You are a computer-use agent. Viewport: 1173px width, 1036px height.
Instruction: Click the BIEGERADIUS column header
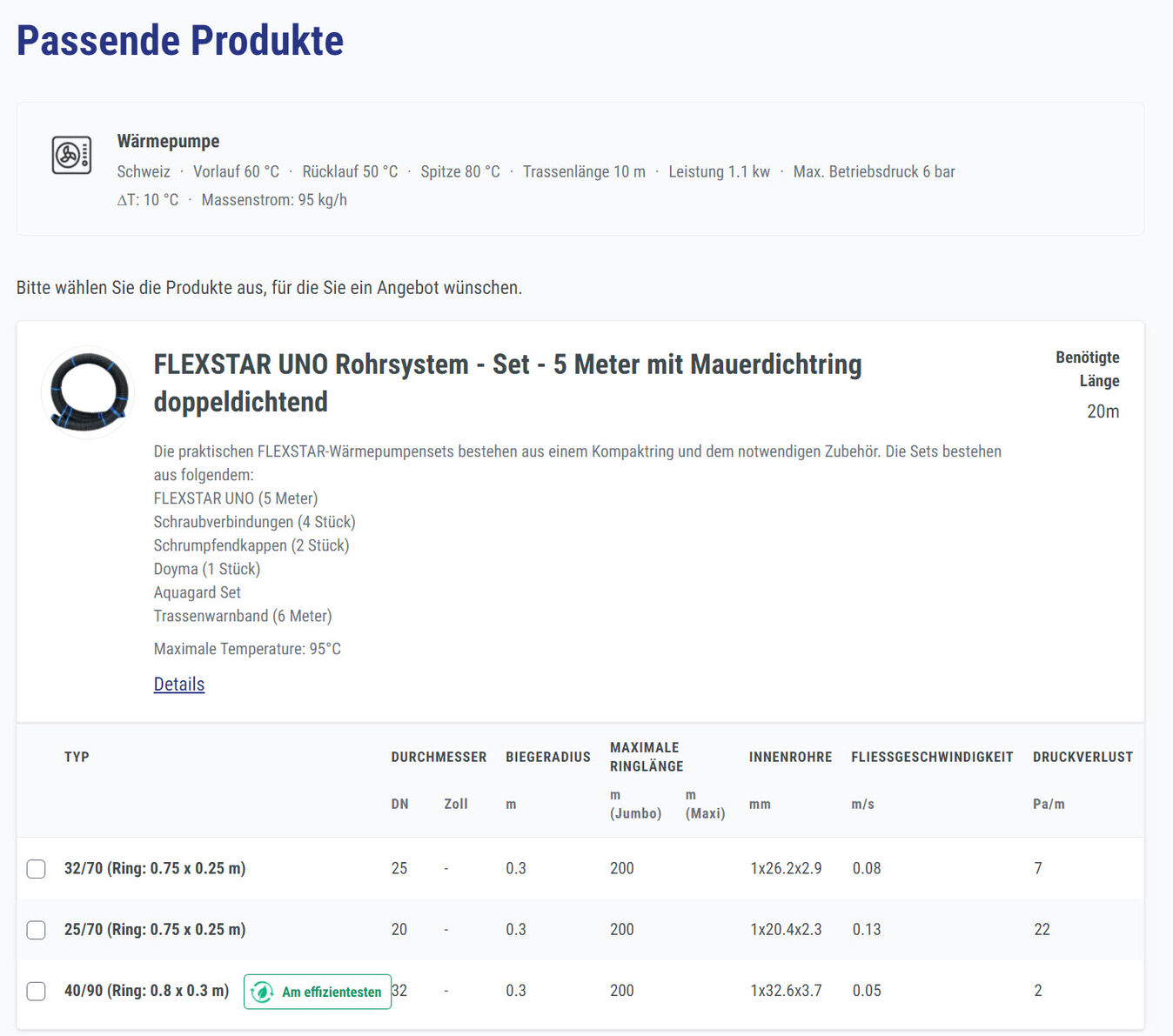pyautogui.click(x=548, y=757)
